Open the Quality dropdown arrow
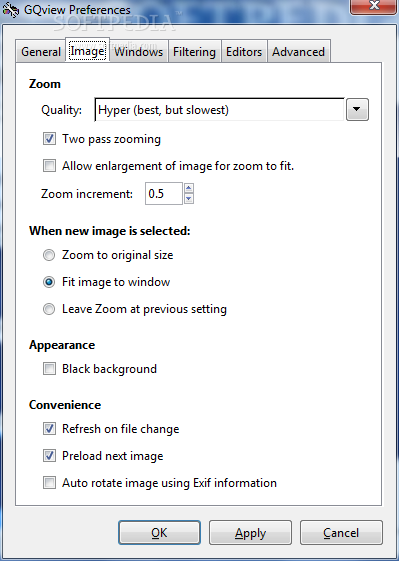The width and height of the screenshot is (399, 561). pos(357,109)
